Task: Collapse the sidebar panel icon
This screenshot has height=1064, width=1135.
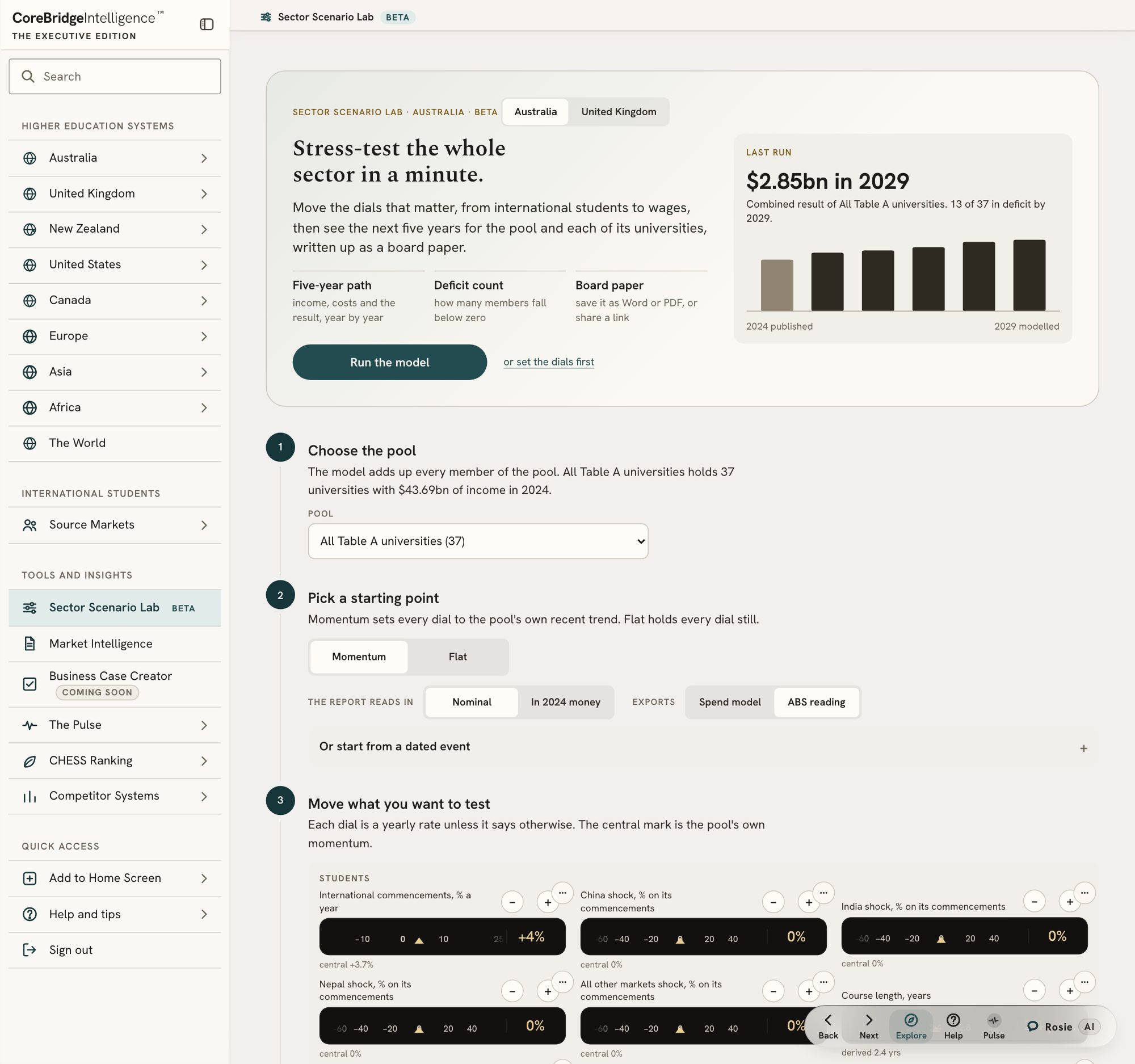Action: tap(207, 24)
